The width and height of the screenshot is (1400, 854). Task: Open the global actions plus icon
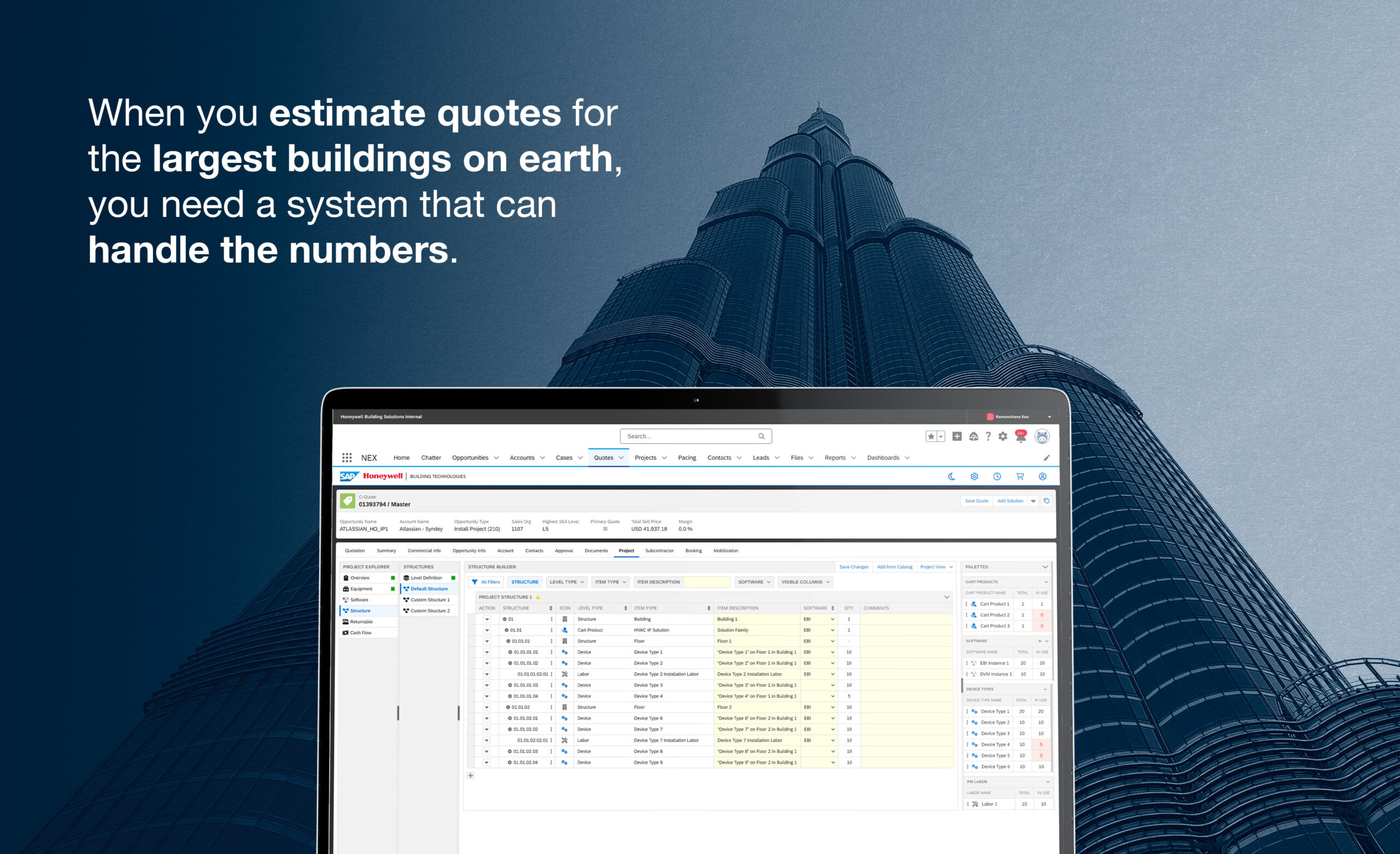pos(957,436)
